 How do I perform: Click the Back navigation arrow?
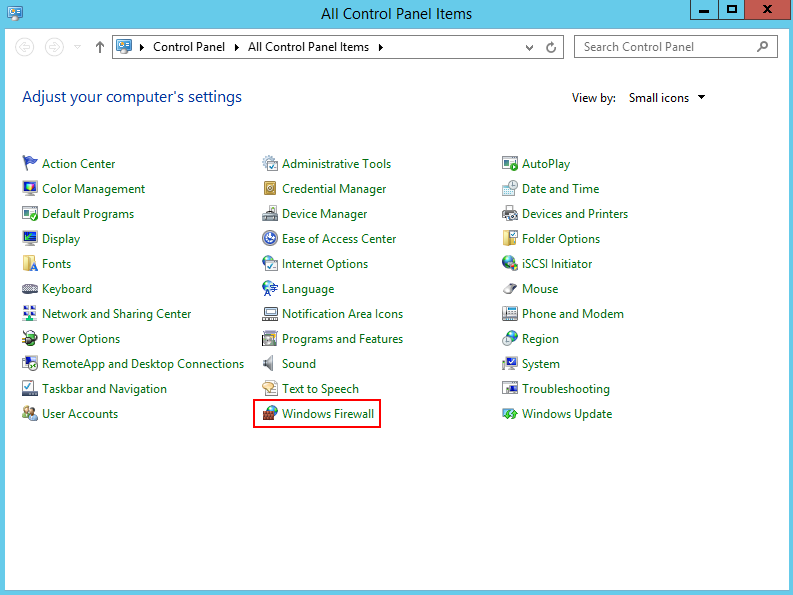(25, 47)
